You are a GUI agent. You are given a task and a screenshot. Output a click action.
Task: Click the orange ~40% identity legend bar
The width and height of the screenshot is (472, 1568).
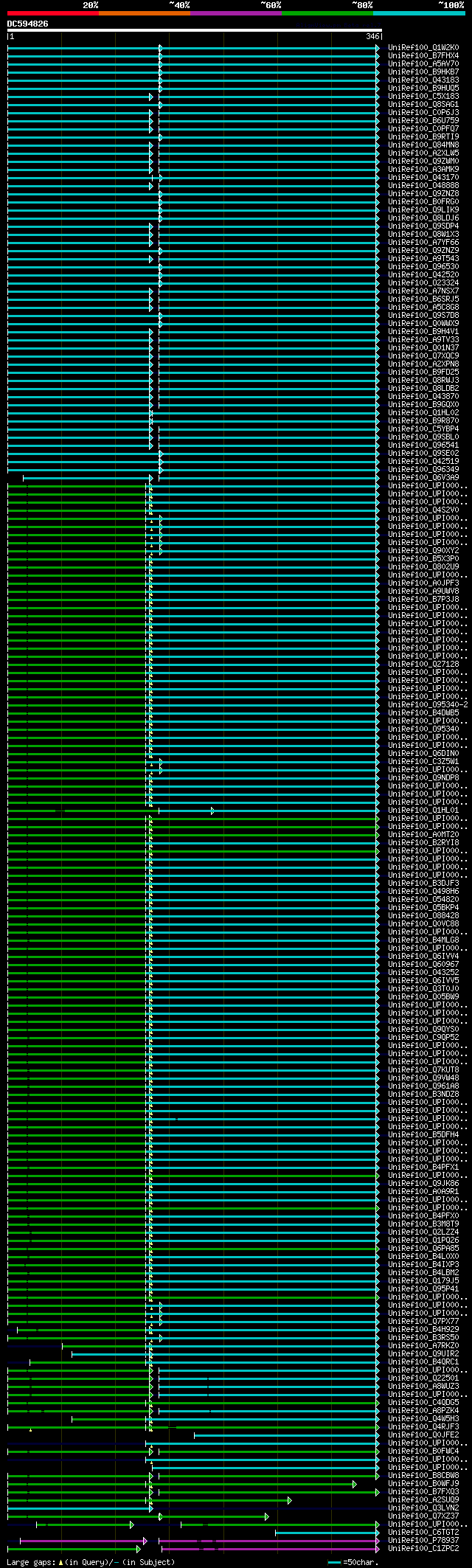click(144, 13)
